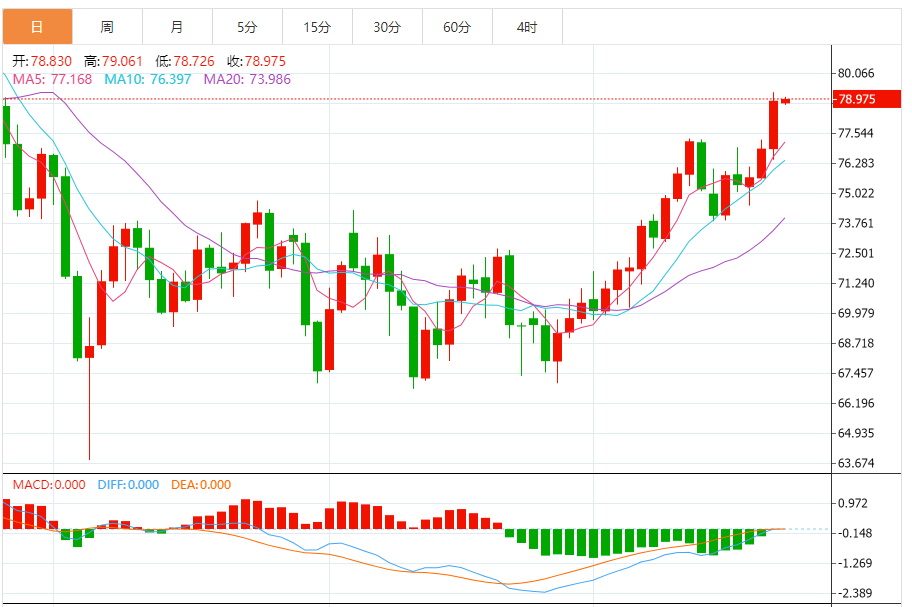912x607 pixels.
Task: Open the 30分 timeframe tab
Action: [x=387, y=27]
